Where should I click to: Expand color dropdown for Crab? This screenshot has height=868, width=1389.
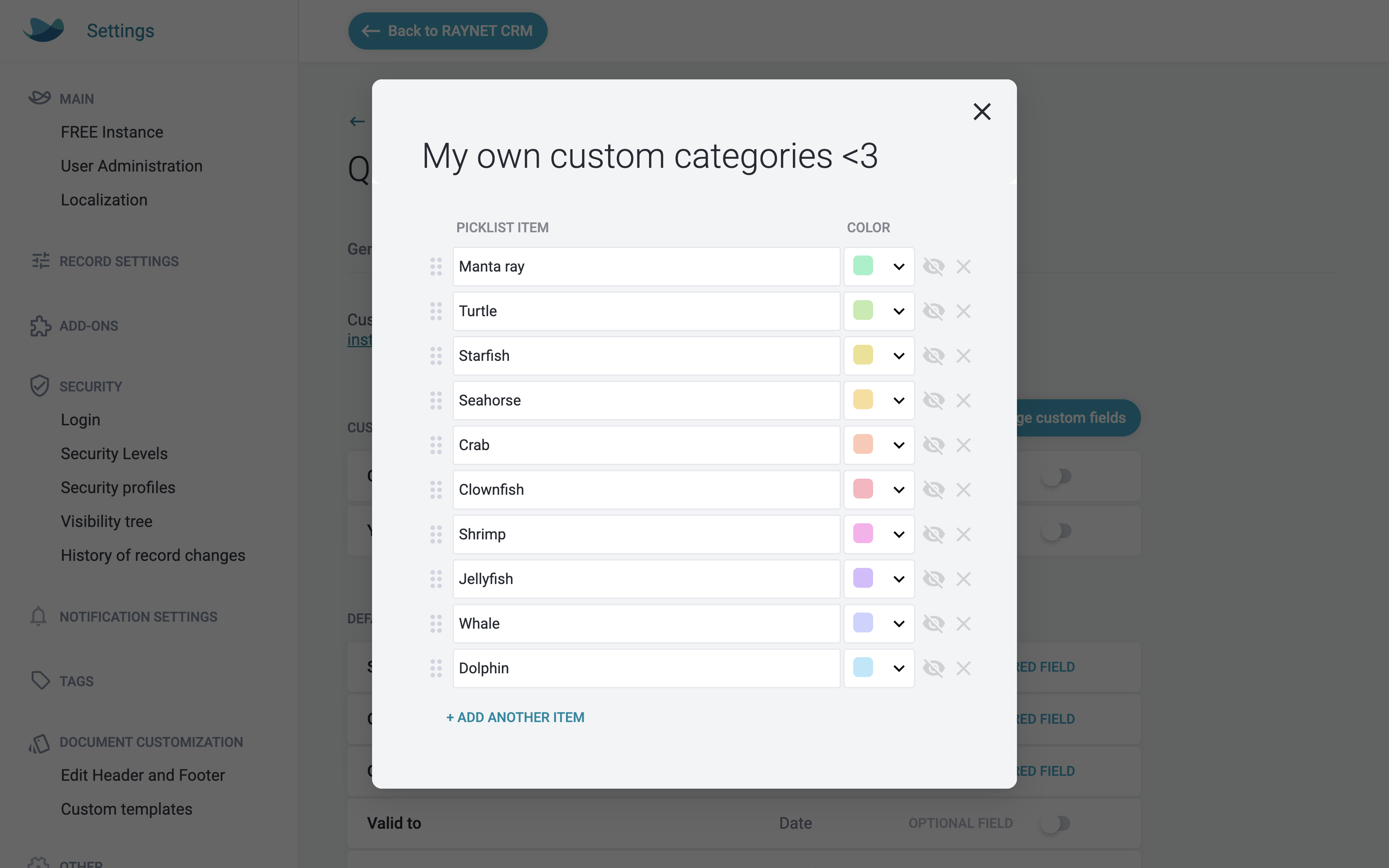[897, 444]
